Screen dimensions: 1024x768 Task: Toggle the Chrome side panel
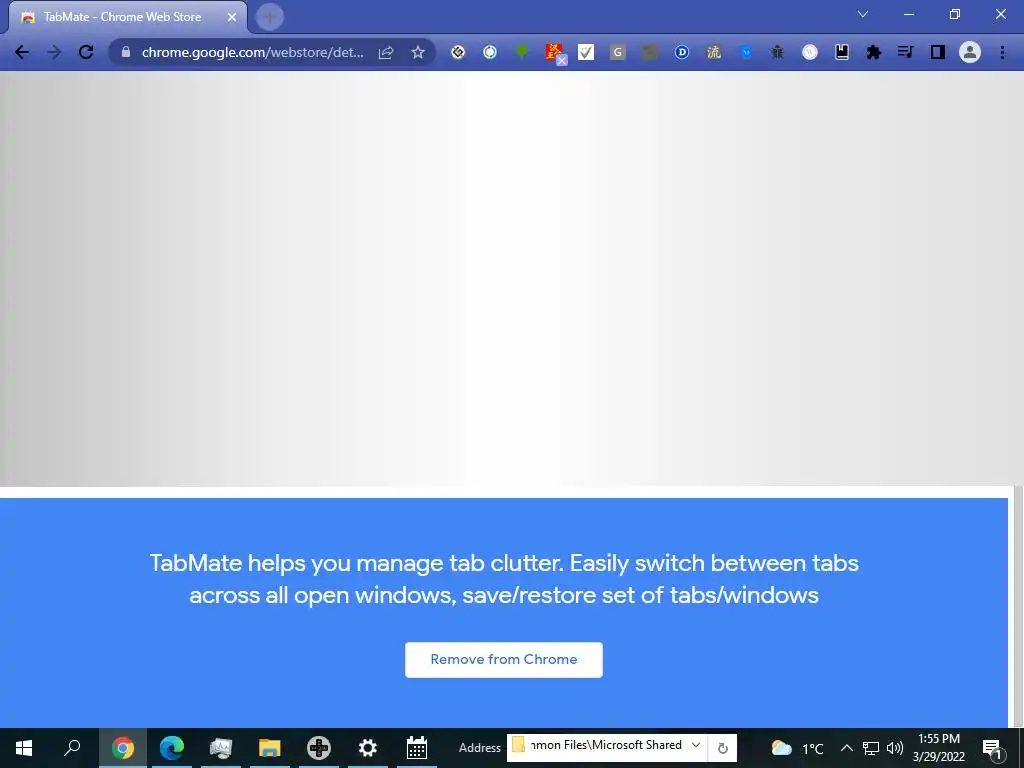[938, 52]
